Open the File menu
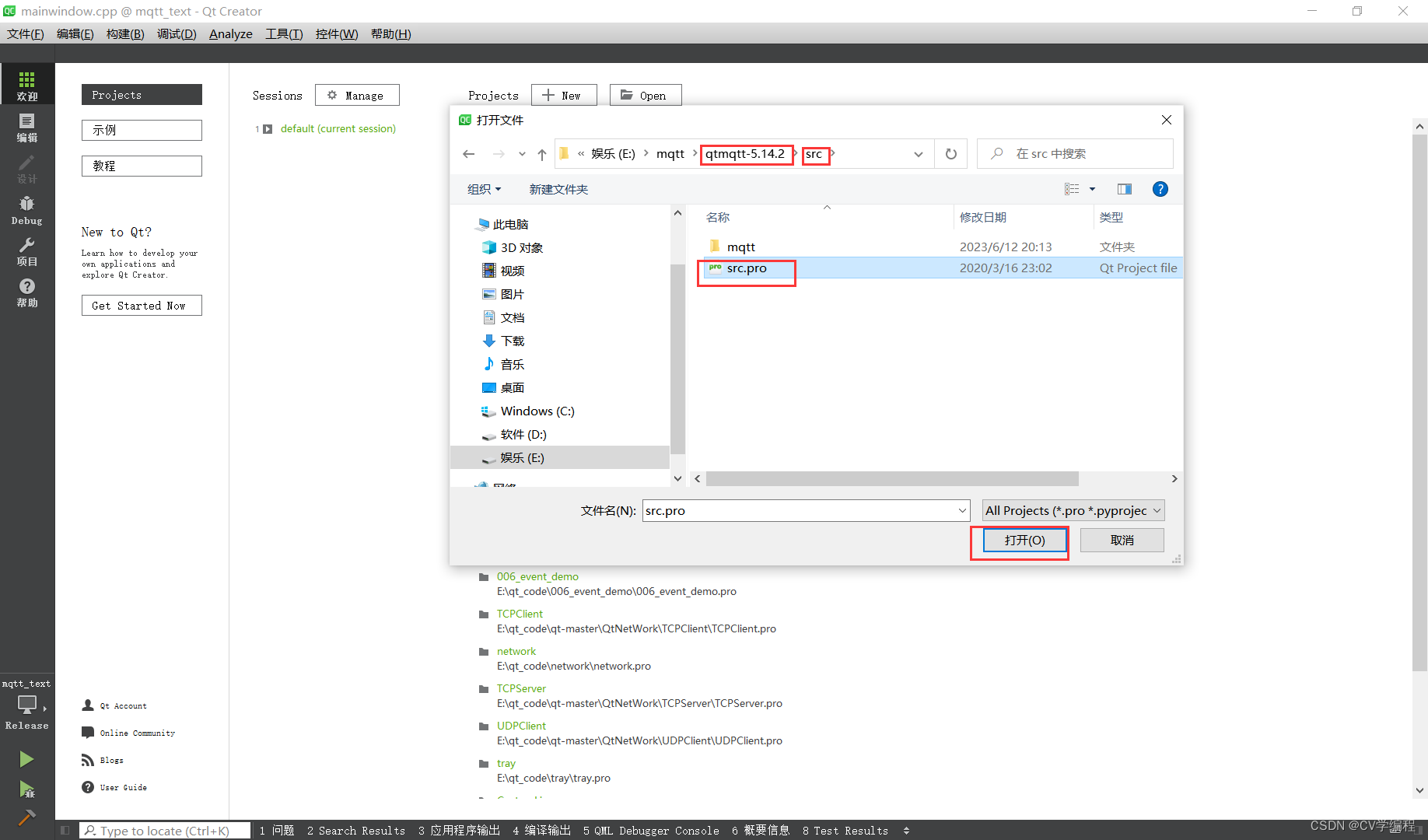Screen dimensions: 1428x840 [26, 33]
